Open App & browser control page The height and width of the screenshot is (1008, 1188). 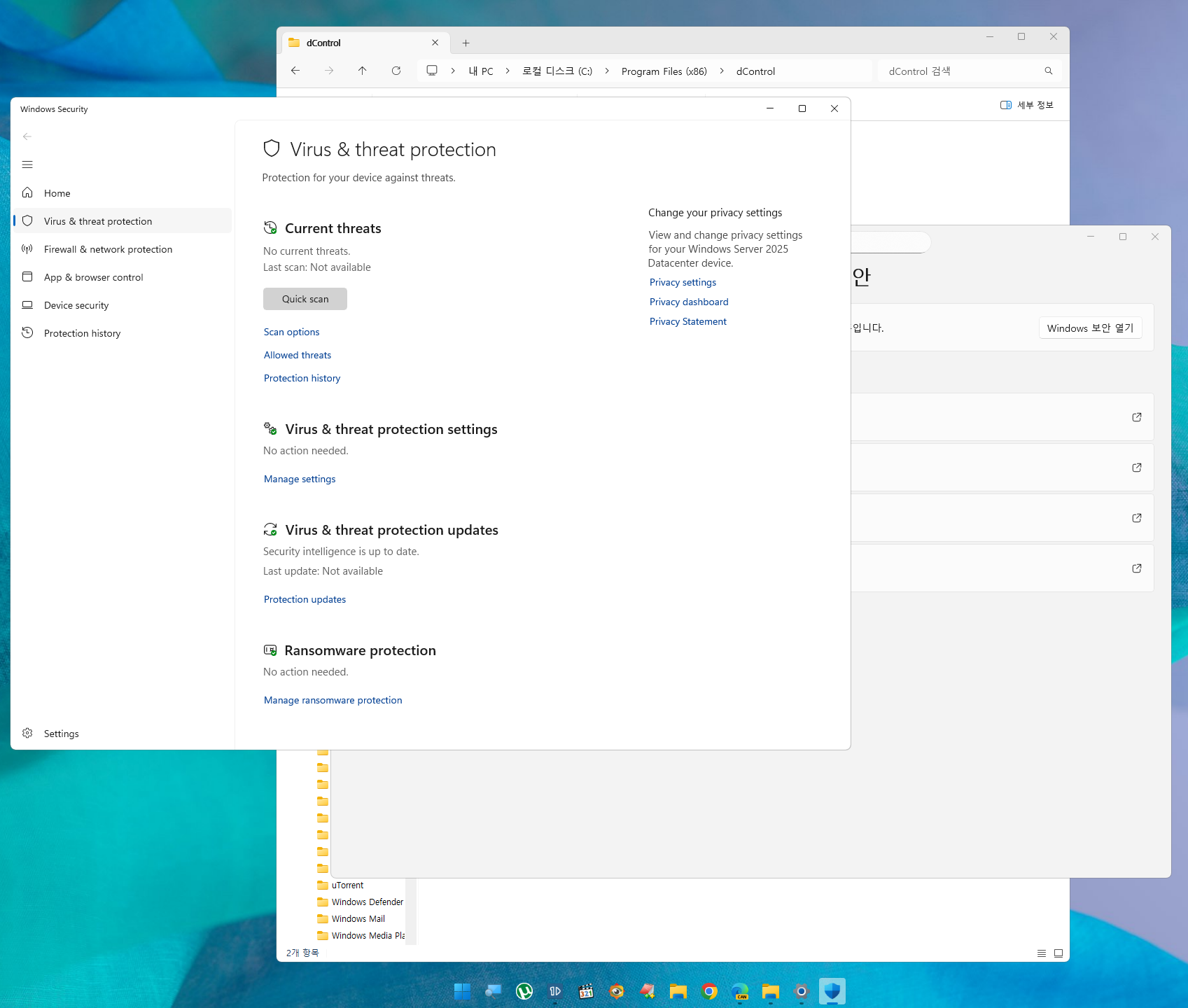(122, 277)
